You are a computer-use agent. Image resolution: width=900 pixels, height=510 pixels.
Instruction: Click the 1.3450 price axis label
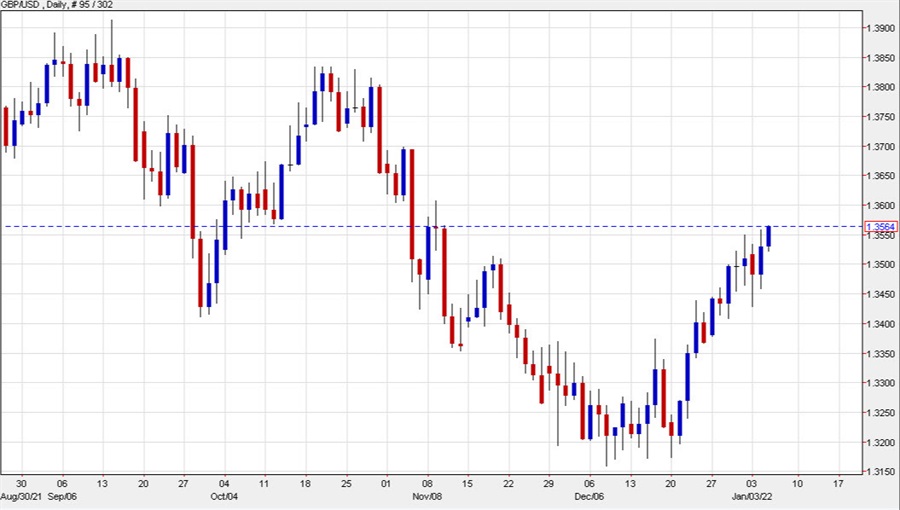pos(881,295)
